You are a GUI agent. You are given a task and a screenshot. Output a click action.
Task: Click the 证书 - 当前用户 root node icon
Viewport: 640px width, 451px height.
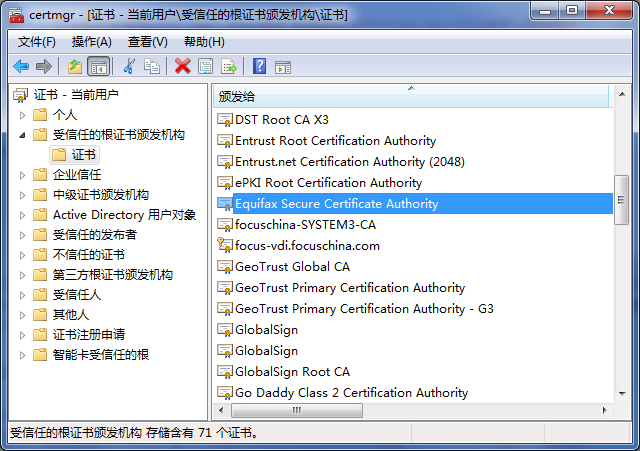click(20, 95)
